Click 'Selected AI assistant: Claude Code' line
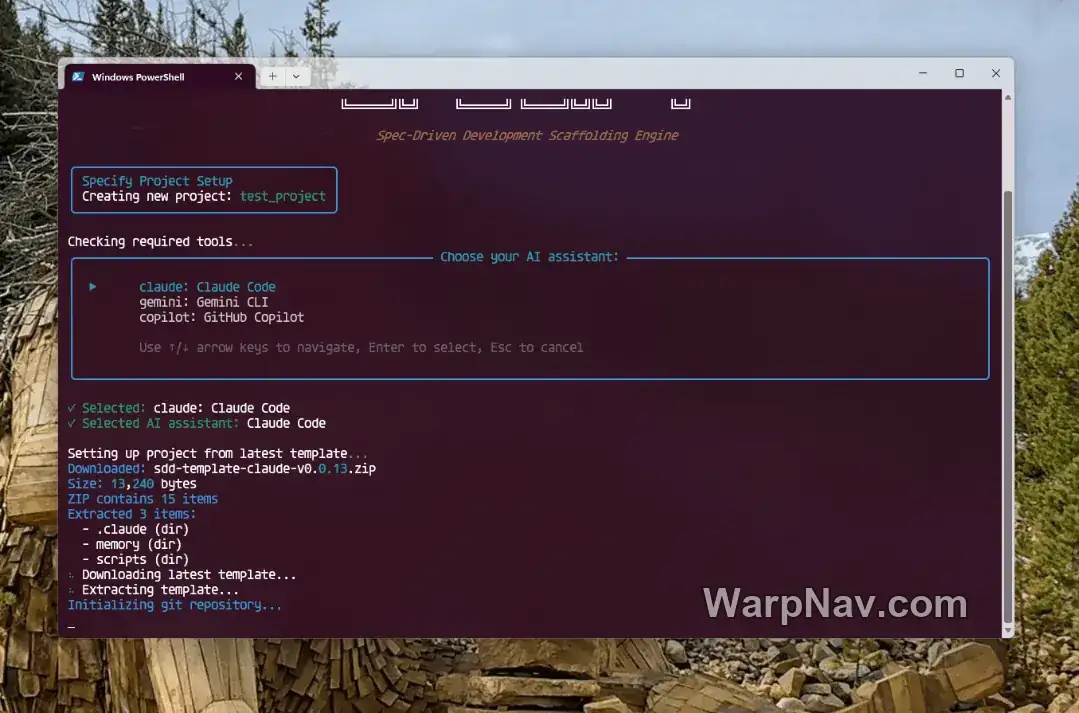Viewport: 1079px width, 713px height. 197,423
